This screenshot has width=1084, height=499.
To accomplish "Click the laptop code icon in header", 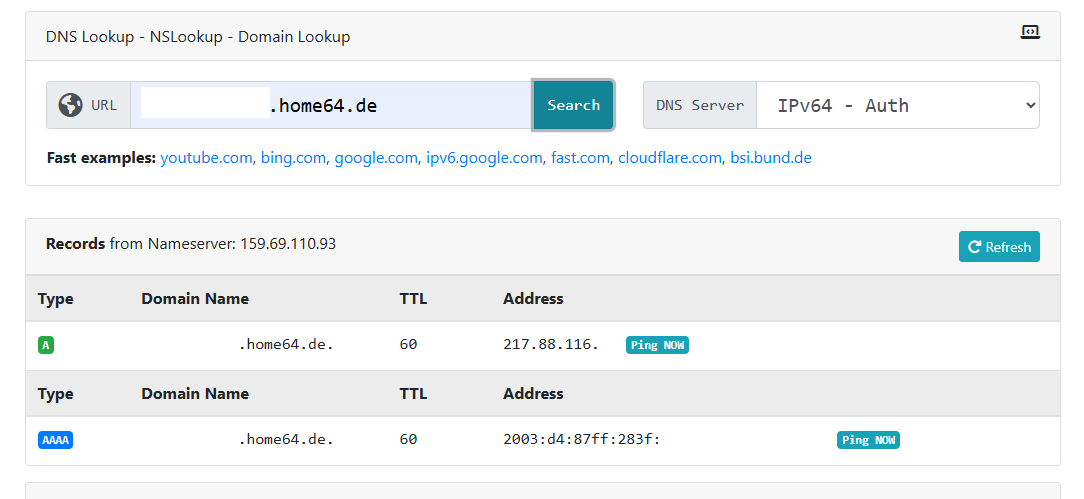I will coord(1030,32).
